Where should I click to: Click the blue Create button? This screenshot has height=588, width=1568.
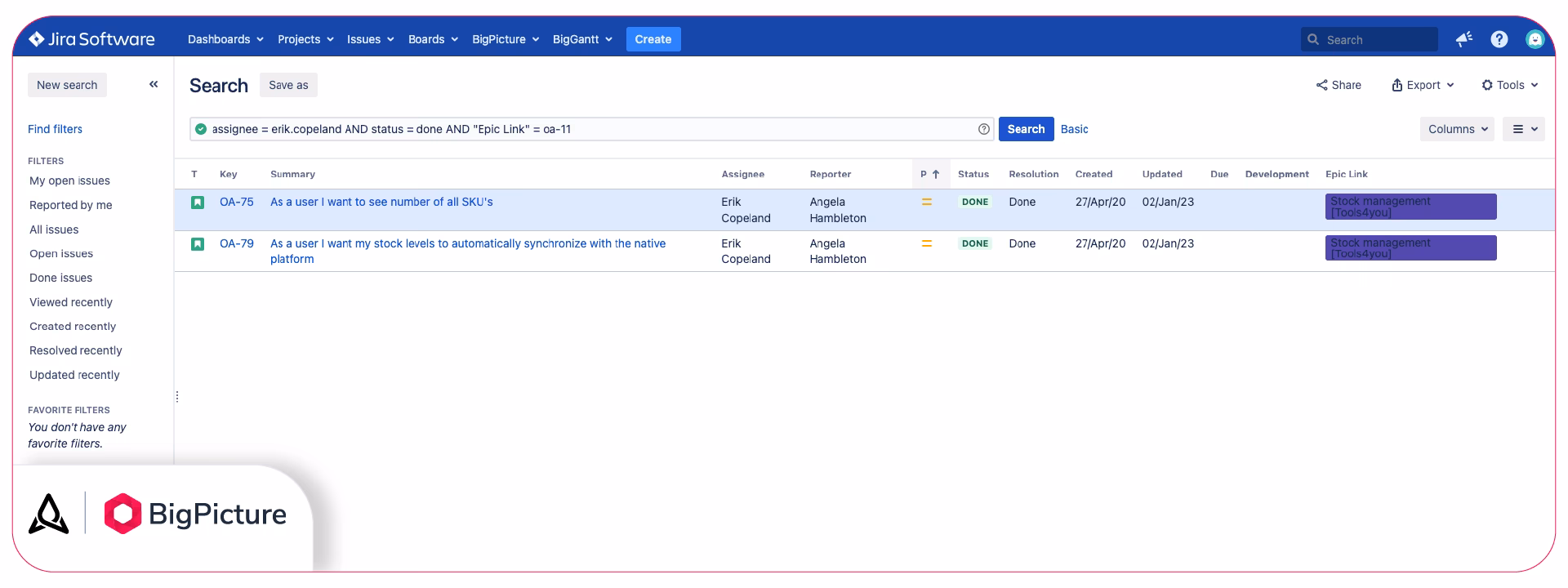point(653,39)
